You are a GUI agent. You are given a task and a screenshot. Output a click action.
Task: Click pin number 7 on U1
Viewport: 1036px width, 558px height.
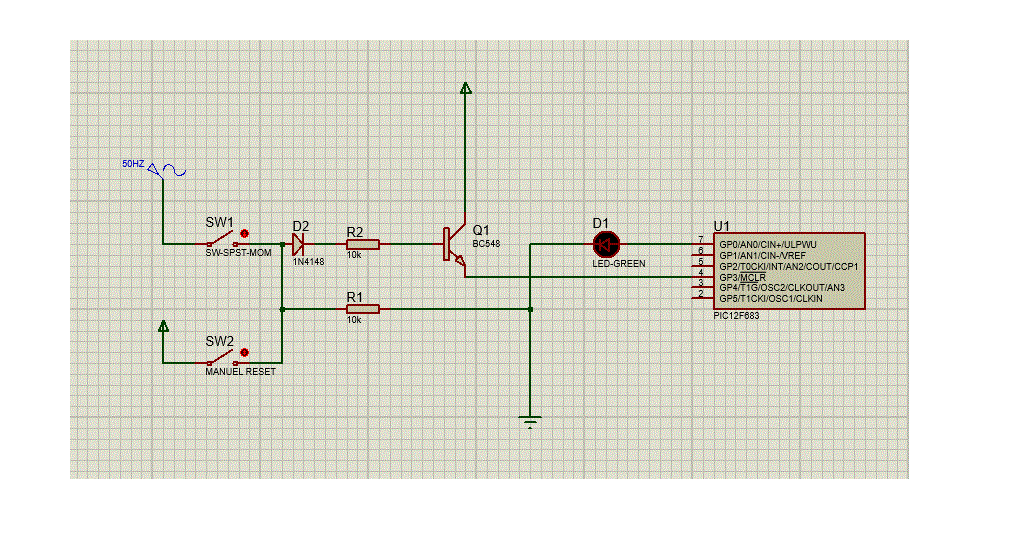pos(701,239)
